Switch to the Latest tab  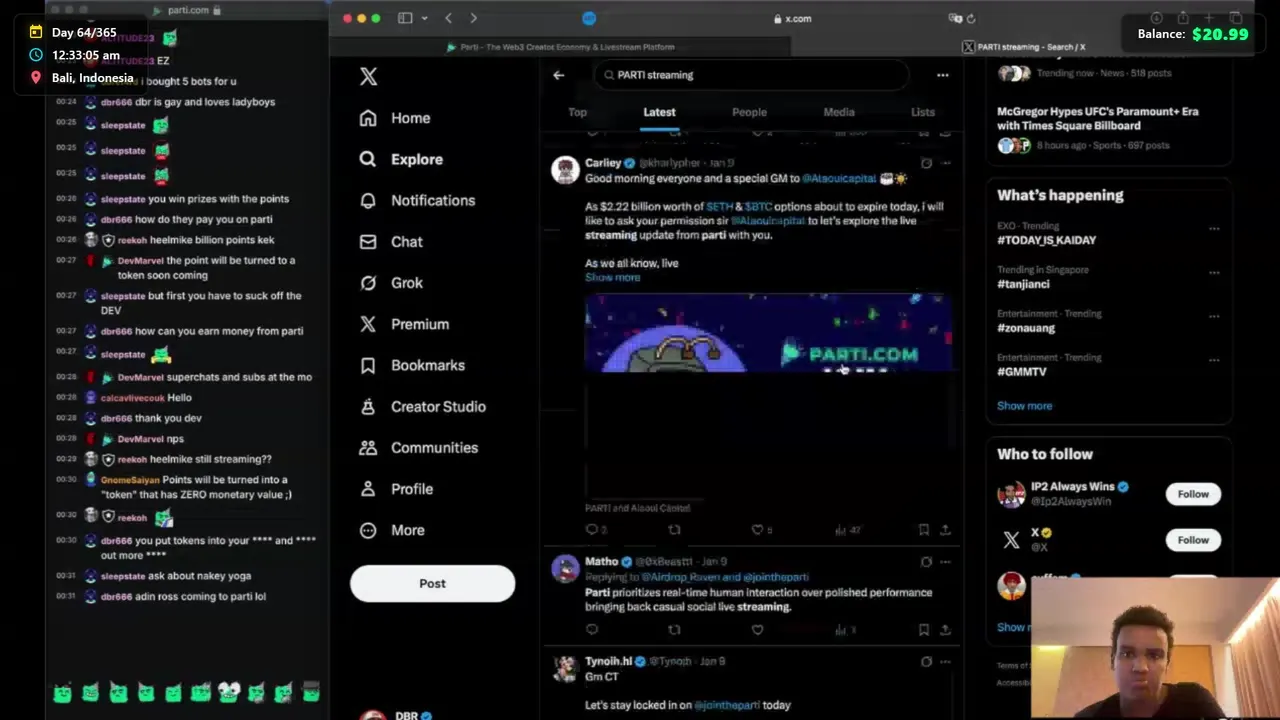[x=659, y=112]
